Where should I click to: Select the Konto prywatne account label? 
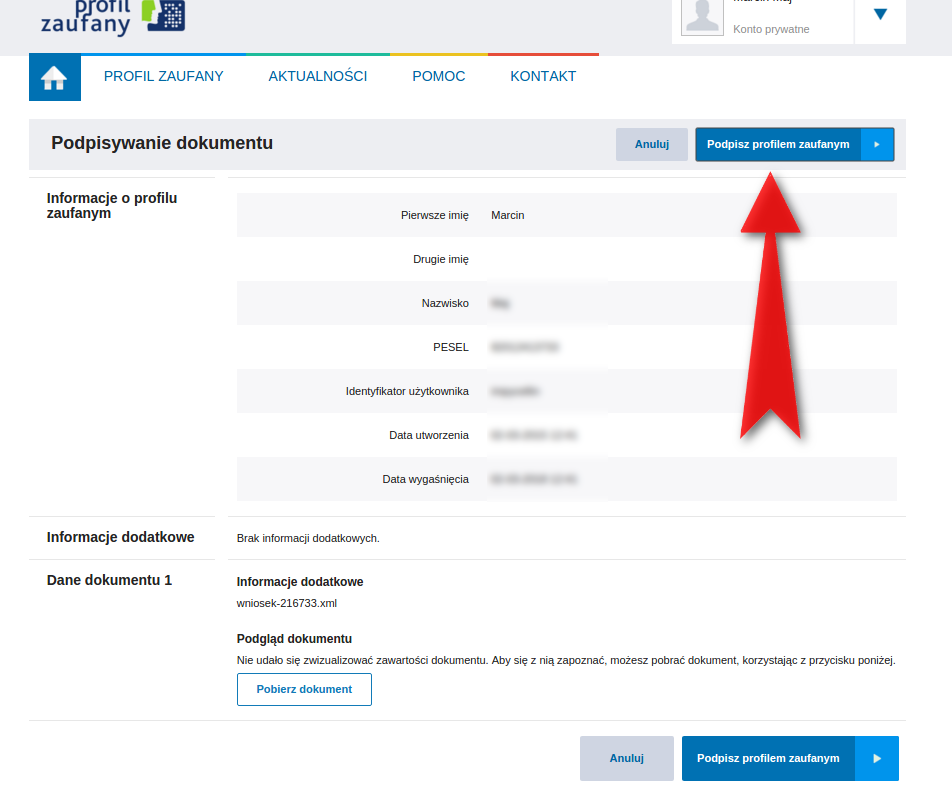coord(771,29)
